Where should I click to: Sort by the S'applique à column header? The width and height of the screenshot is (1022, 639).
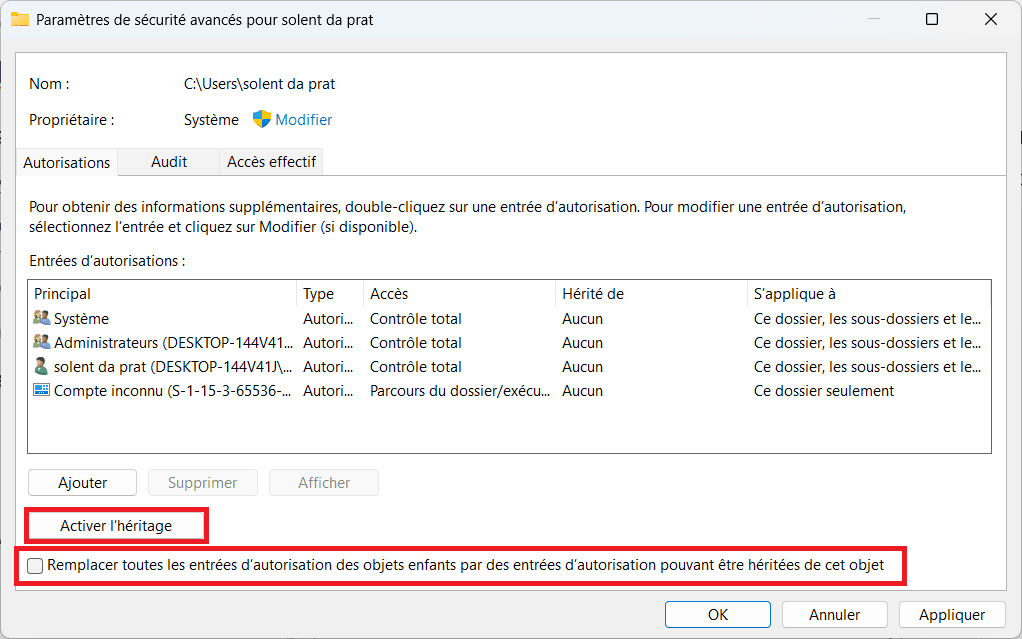click(x=869, y=294)
